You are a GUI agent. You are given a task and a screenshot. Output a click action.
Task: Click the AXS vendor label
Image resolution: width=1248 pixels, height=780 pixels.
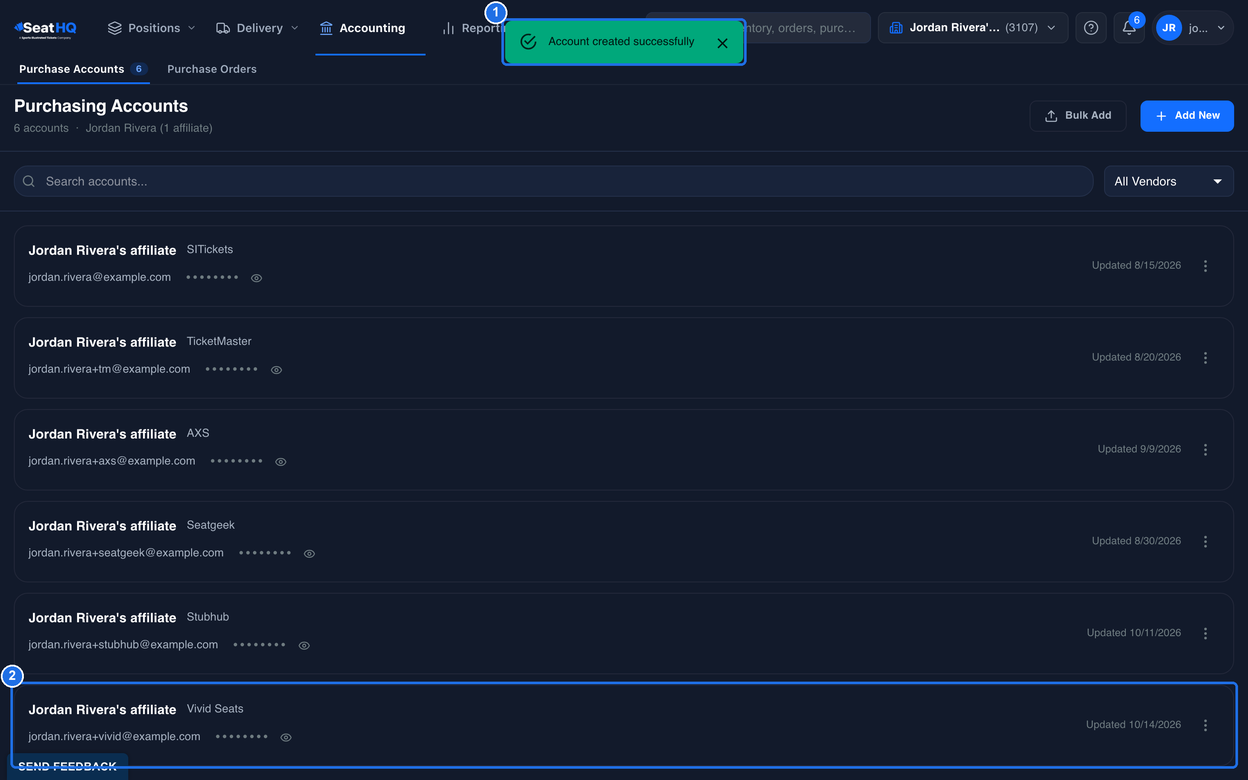click(x=198, y=434)
